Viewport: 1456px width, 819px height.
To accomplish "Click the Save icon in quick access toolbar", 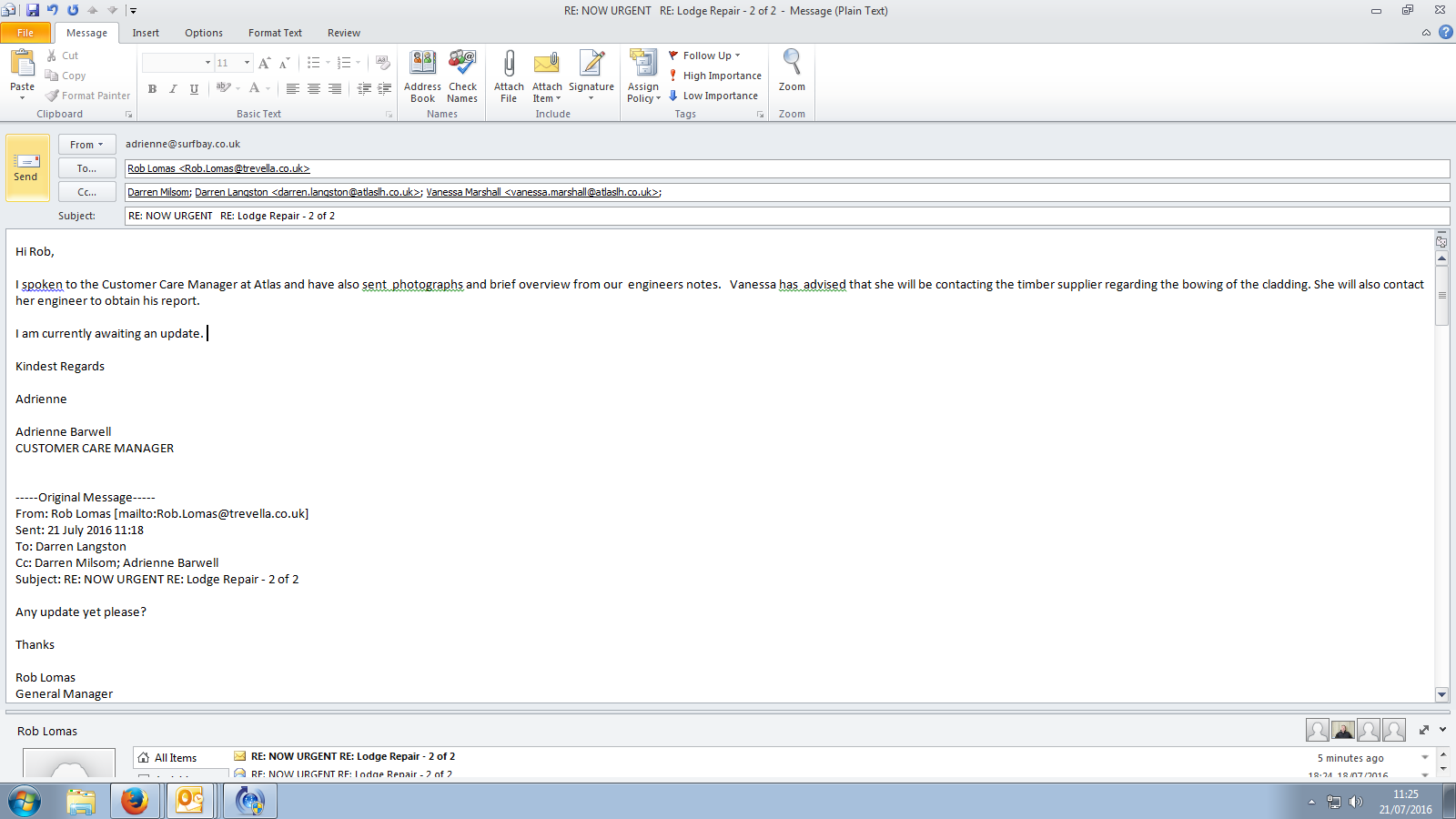I will pyautogui.click(x=33, y=10).
